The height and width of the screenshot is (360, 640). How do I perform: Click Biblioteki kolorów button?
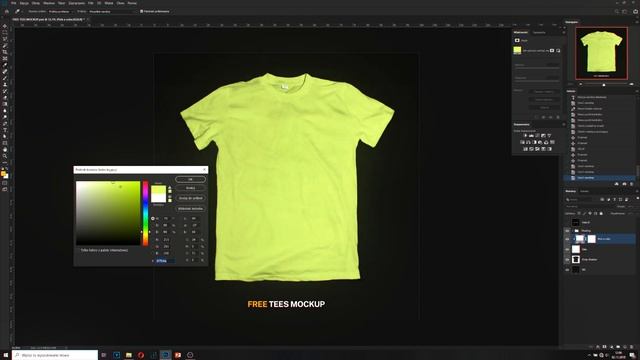point(190,209)
